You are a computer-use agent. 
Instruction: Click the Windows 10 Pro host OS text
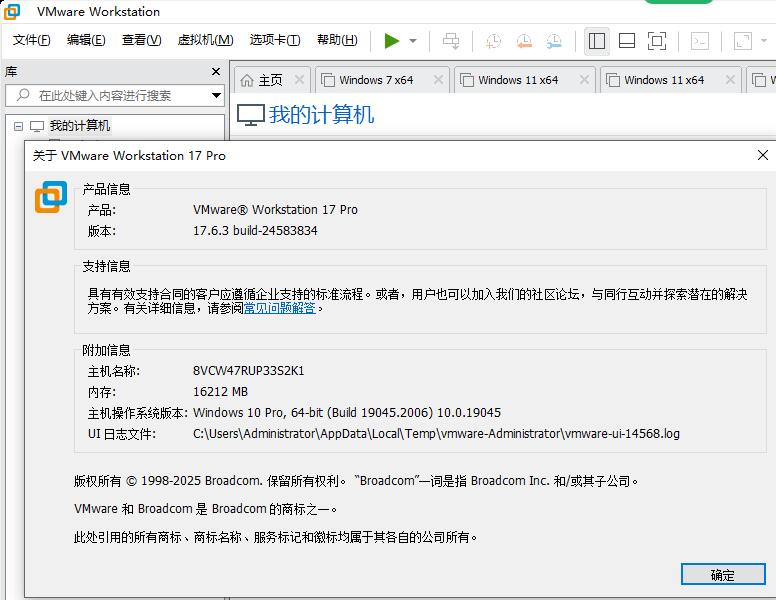tap(346, 412)
